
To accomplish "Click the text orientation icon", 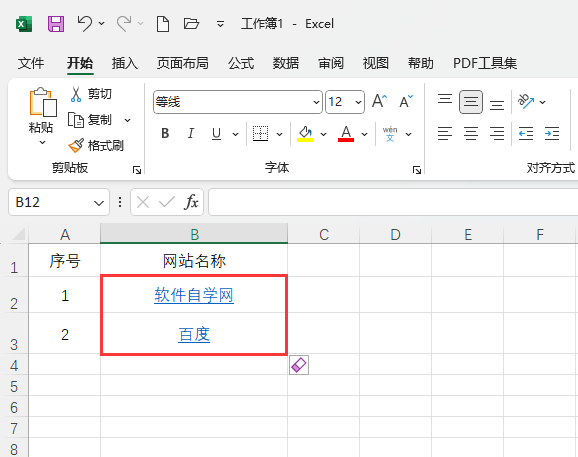I will 526,101.
